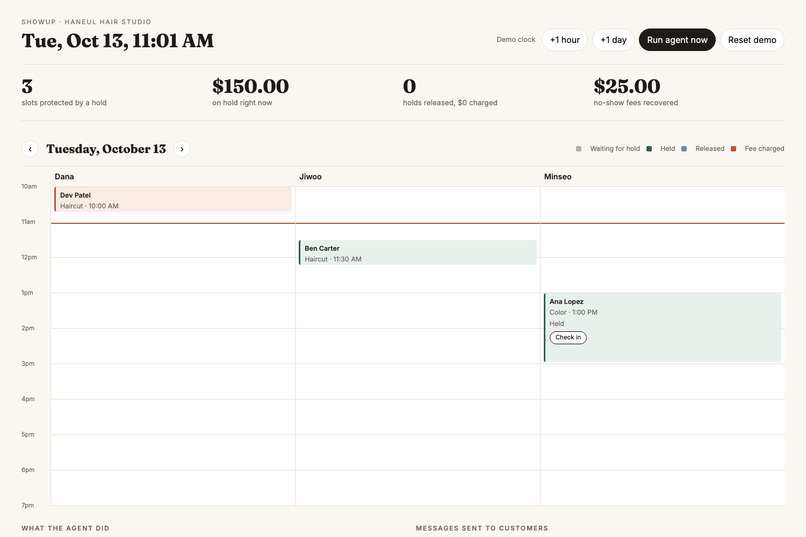Open Dev Patel's 10:00 AM haircut appointment
806x537 pixels.
pos(173,199)
